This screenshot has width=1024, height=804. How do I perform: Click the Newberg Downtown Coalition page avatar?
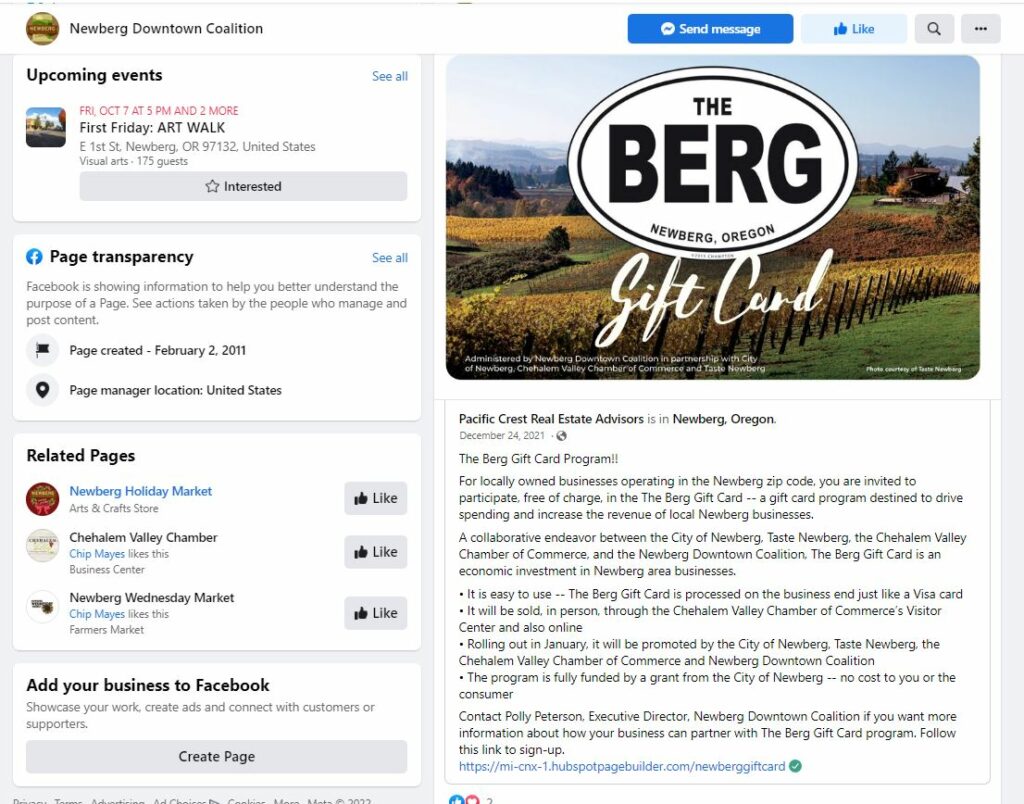[x=42, y=29]
